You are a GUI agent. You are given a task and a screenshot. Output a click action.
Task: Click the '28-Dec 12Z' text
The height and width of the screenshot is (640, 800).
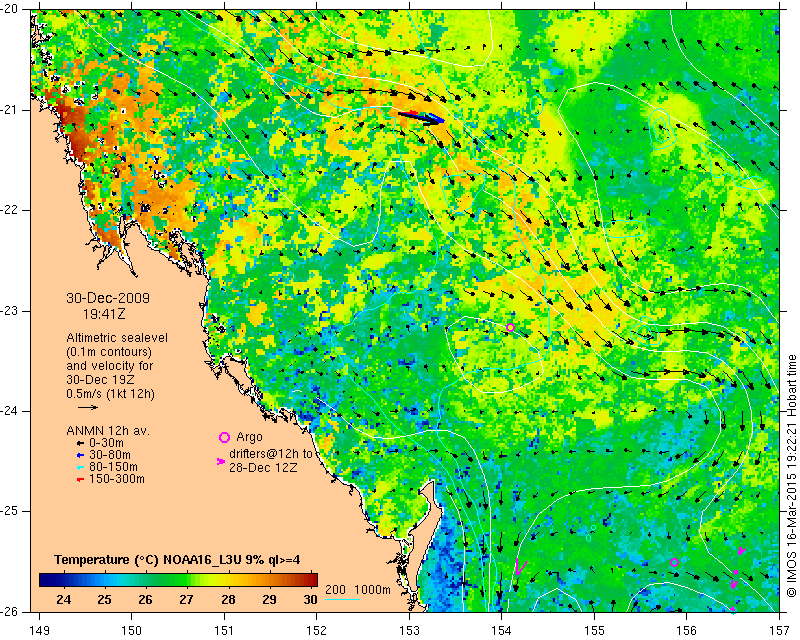click(x=263, y=467)
